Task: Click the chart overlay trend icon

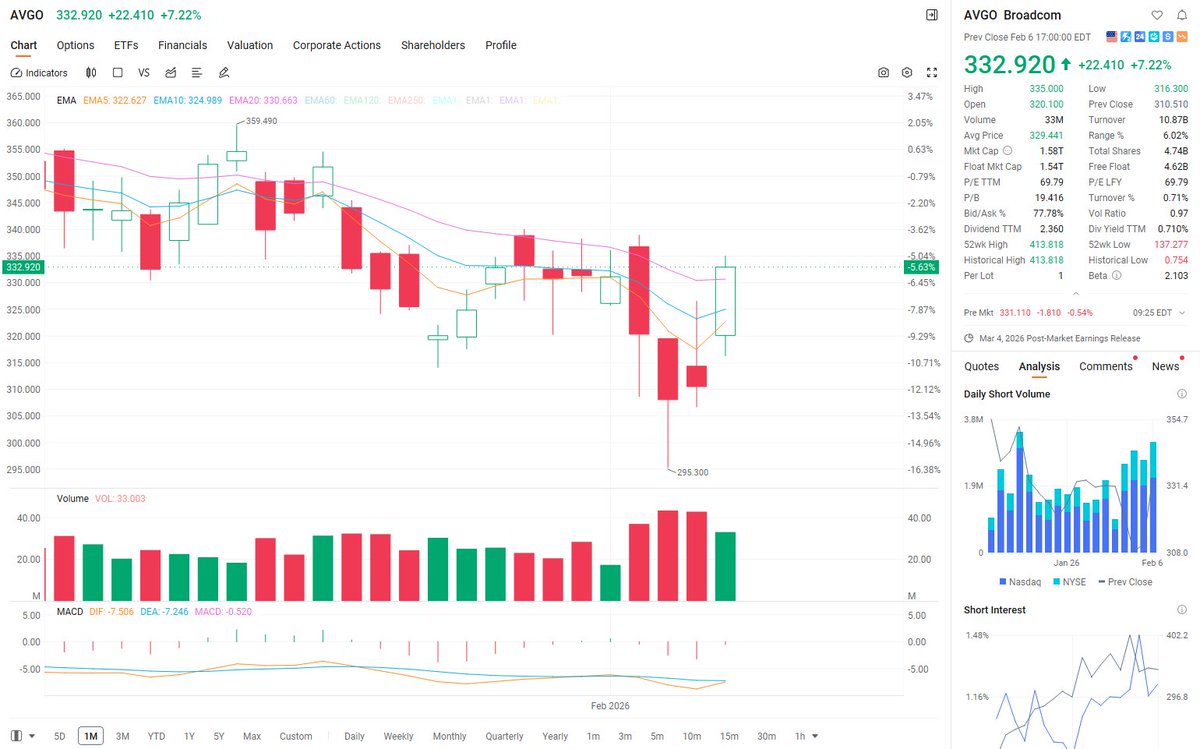Action: coord(171,73)
